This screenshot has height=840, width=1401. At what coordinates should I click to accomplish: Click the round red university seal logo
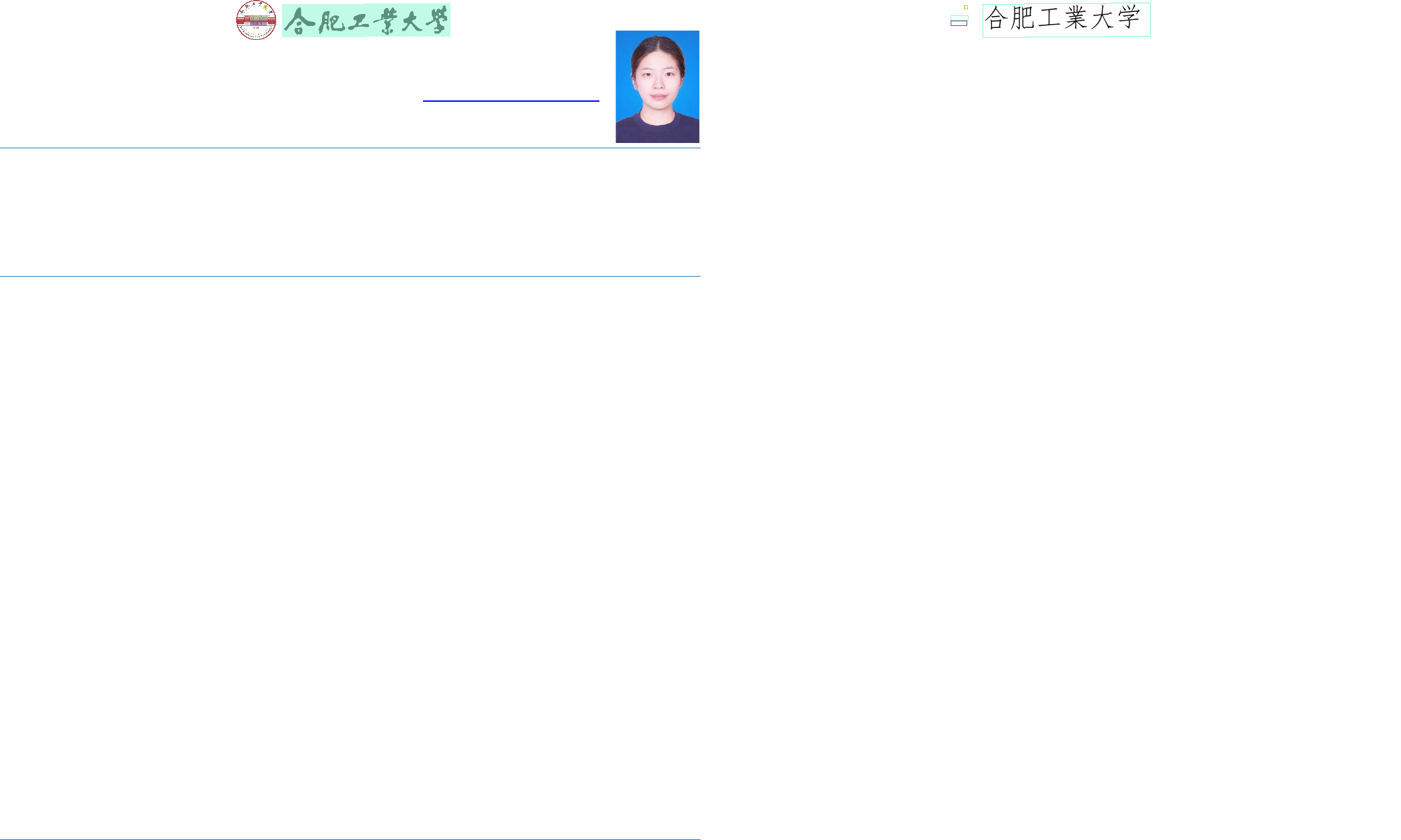tap(256, 21)
